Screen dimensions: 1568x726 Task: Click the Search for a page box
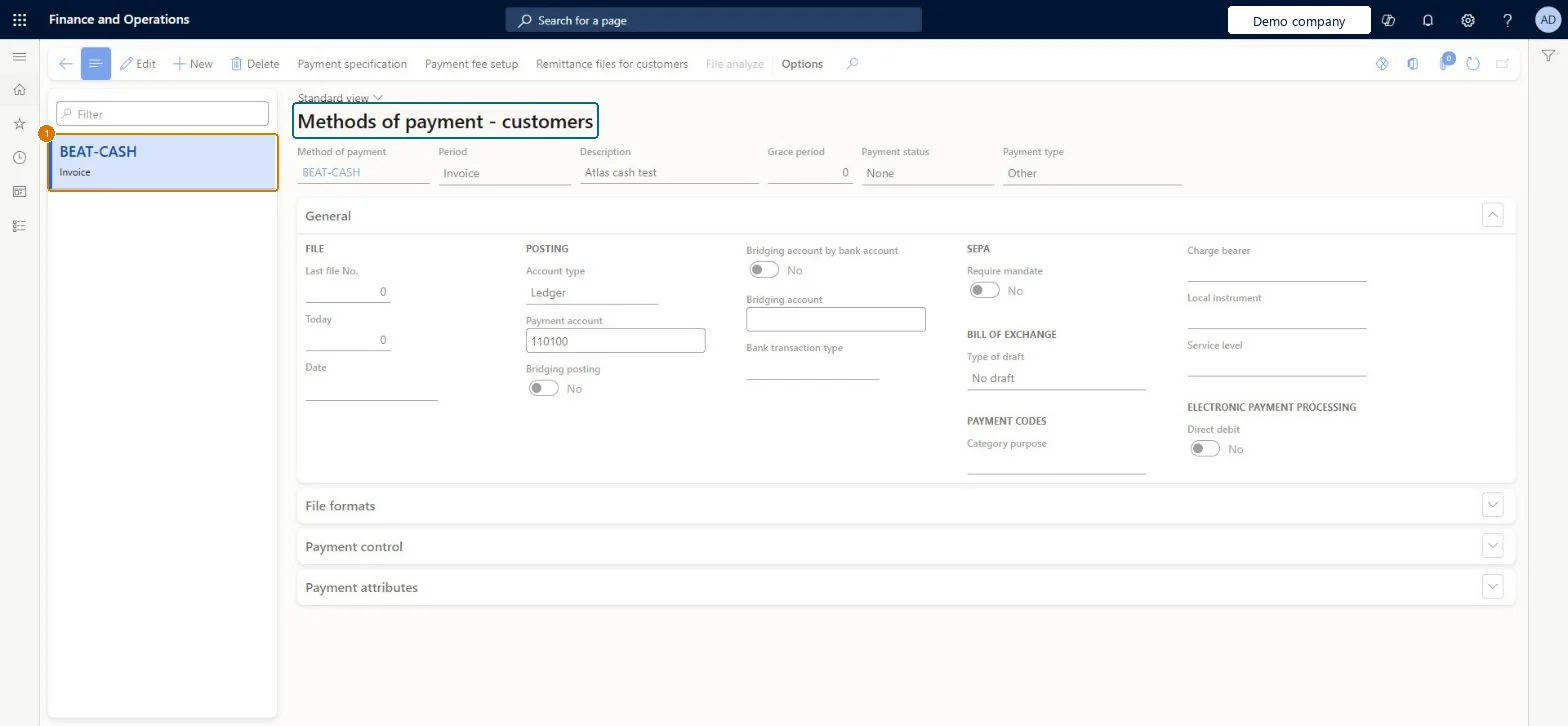click(713, 20)
